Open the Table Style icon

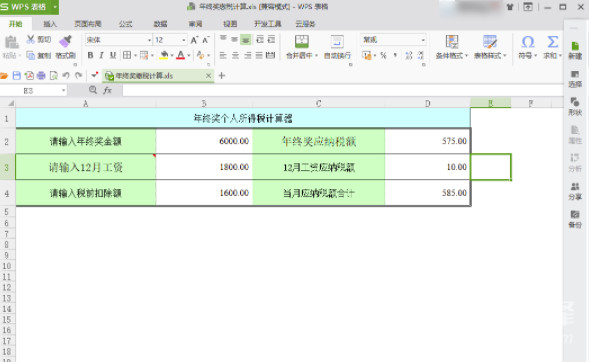click(x=490, y=41)
